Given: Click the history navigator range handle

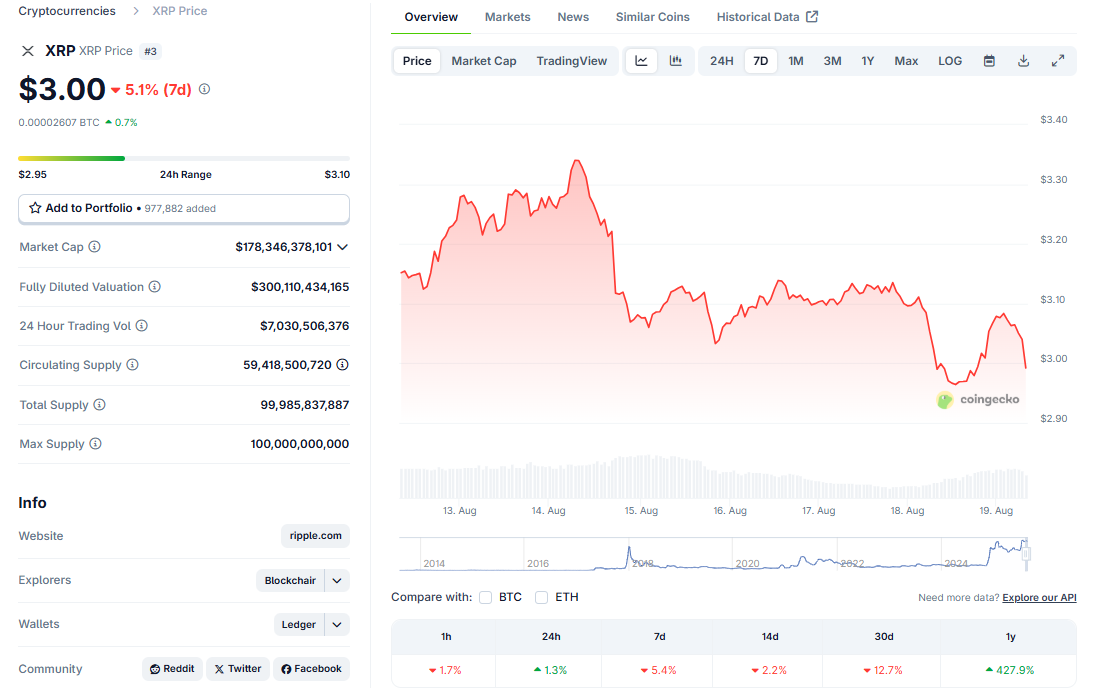Looking at the screenshot, I should coord(1026,554).
